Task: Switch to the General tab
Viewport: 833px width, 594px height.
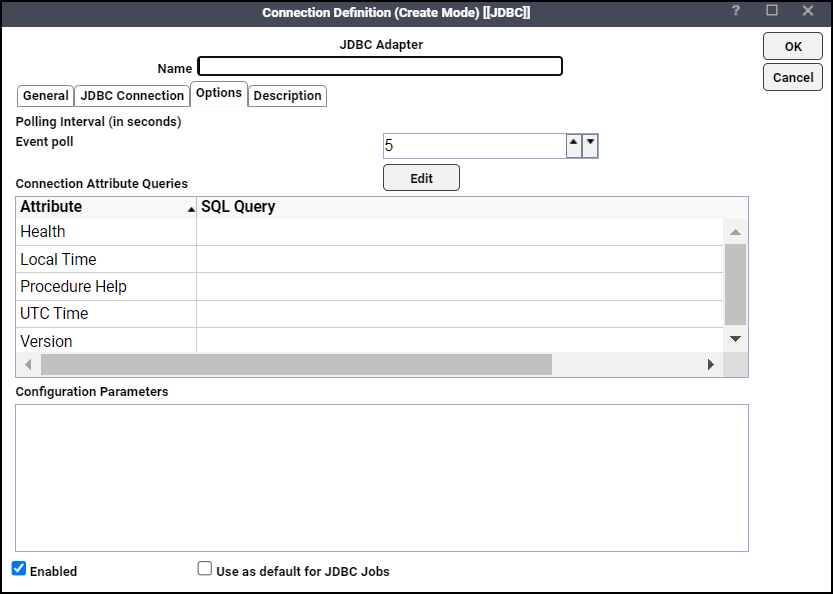Action: point(46,96)
